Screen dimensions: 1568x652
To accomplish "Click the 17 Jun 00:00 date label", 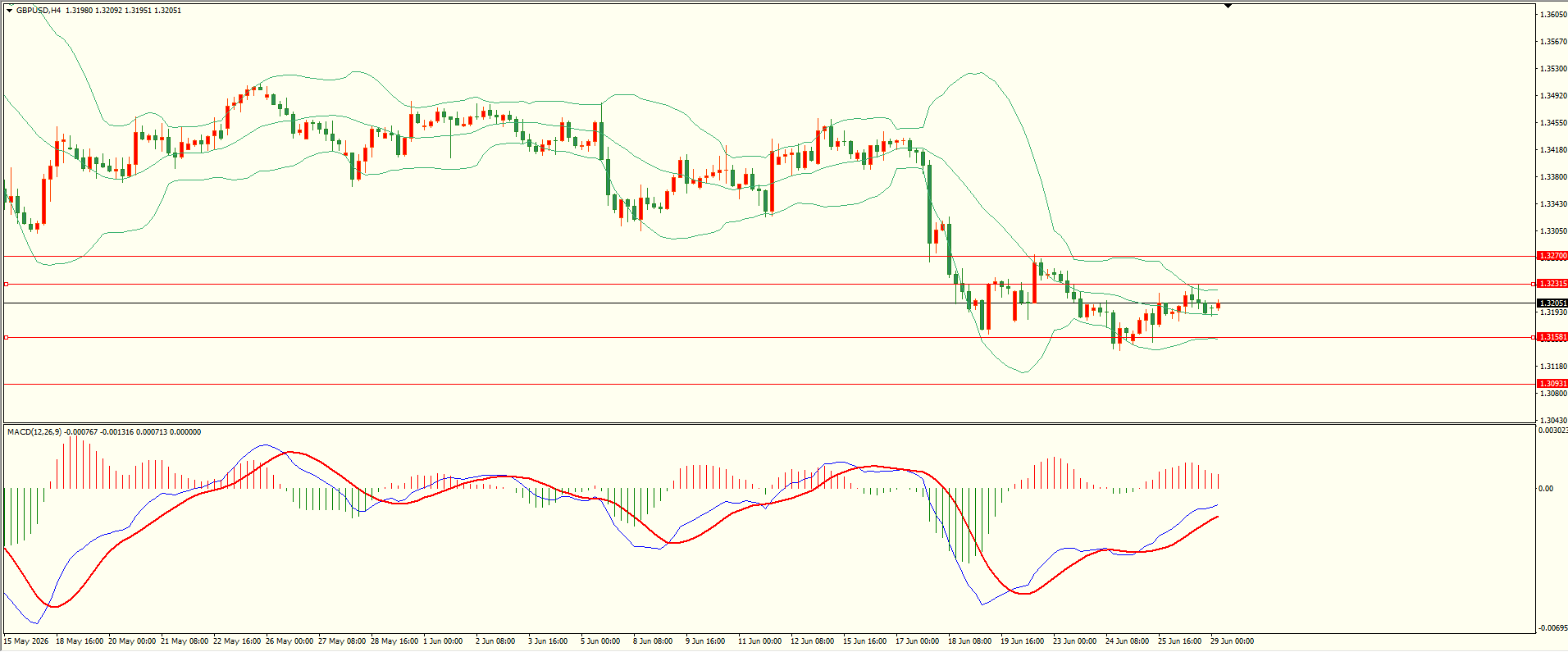I will pyautogui.click(x=918, y=641).
